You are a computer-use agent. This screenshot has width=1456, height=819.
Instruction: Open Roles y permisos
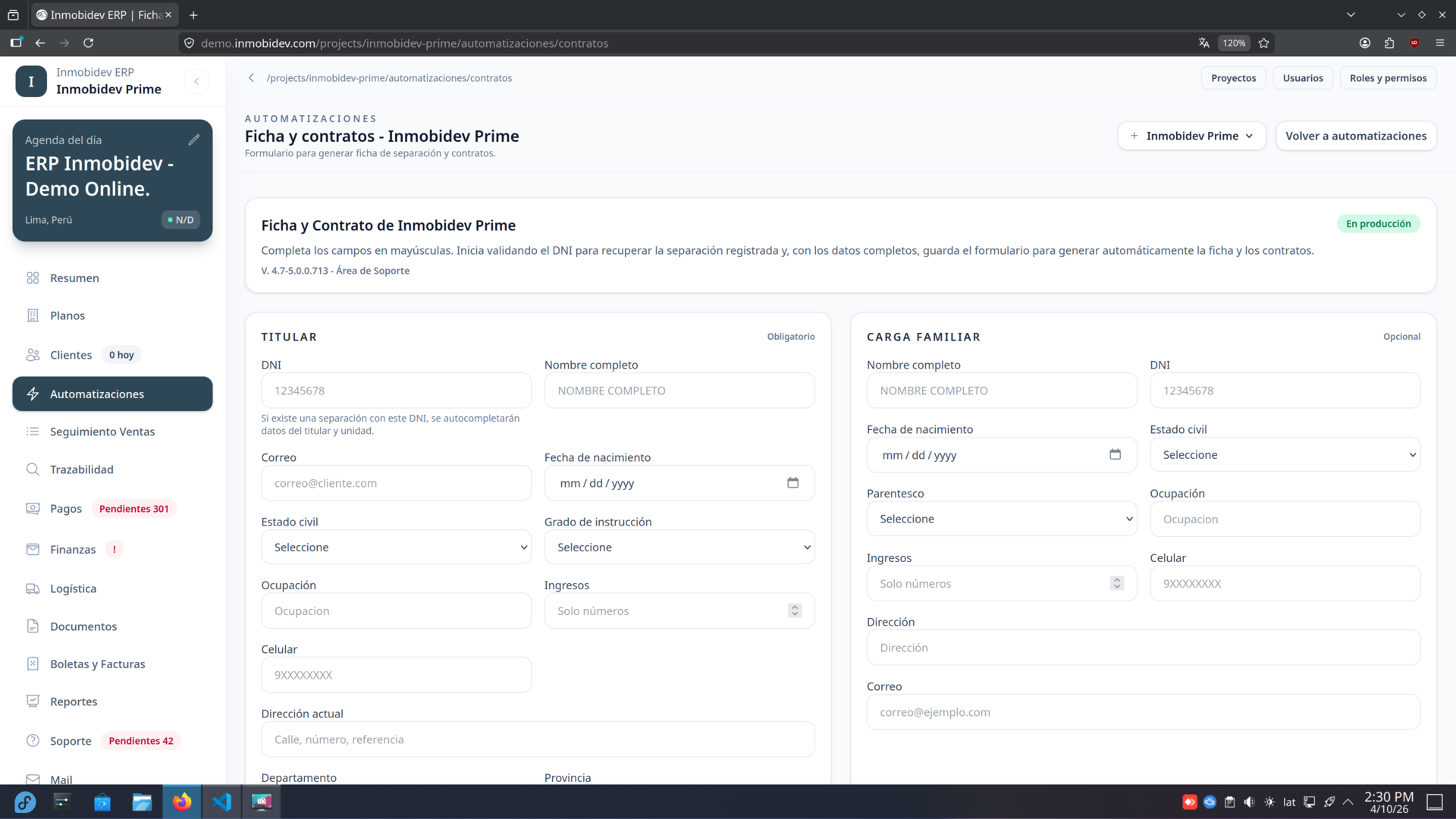pyautogui.click(x=1388, y=77)
